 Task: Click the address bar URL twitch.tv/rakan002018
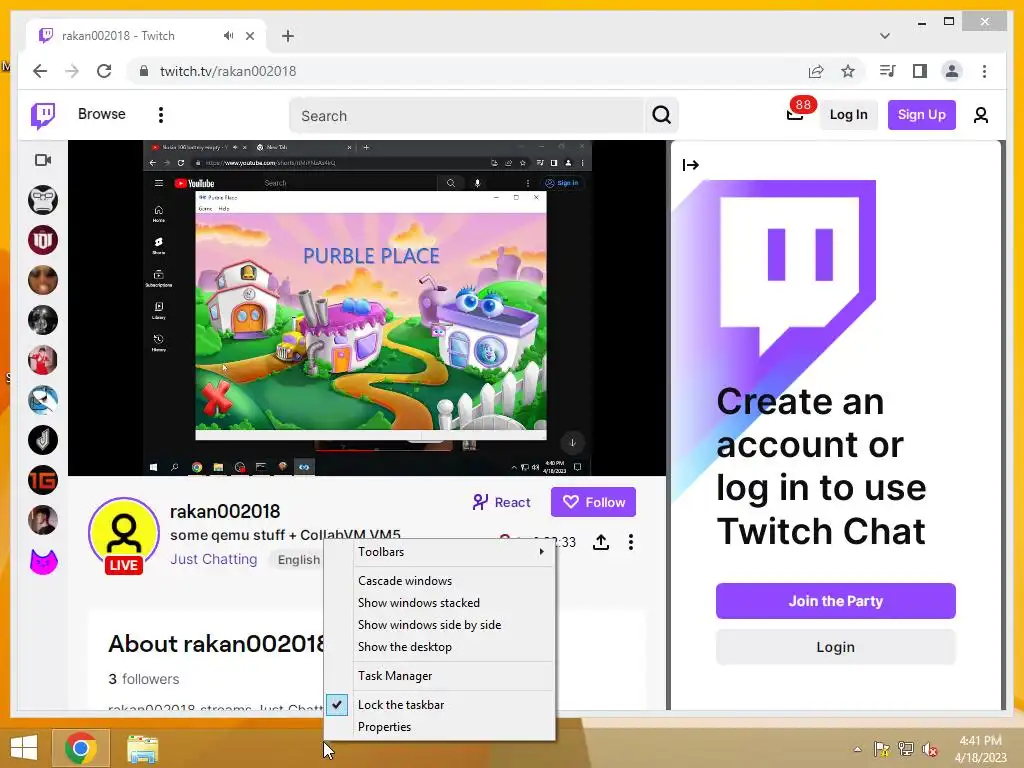pos(228,71)
